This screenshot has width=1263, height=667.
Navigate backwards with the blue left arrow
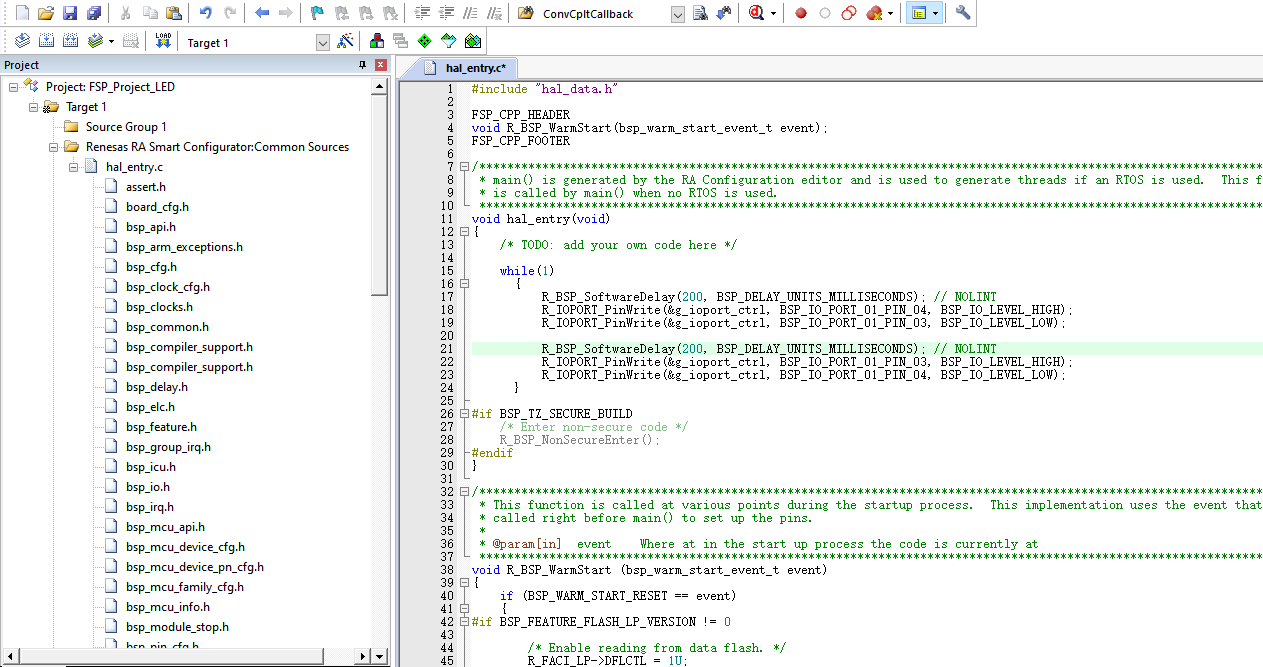coord(262,14)
